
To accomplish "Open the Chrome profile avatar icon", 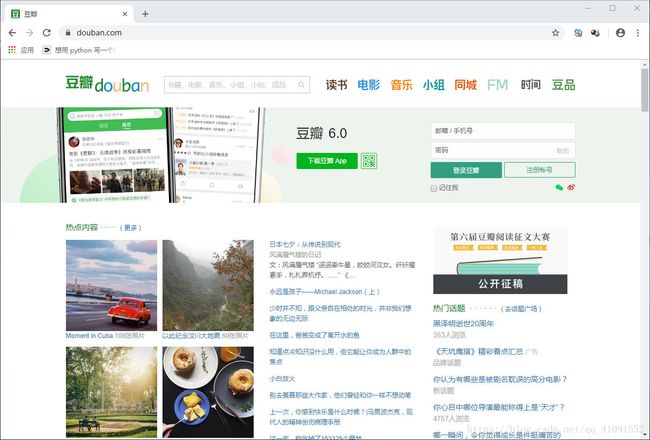I will [x=620, y=33].
